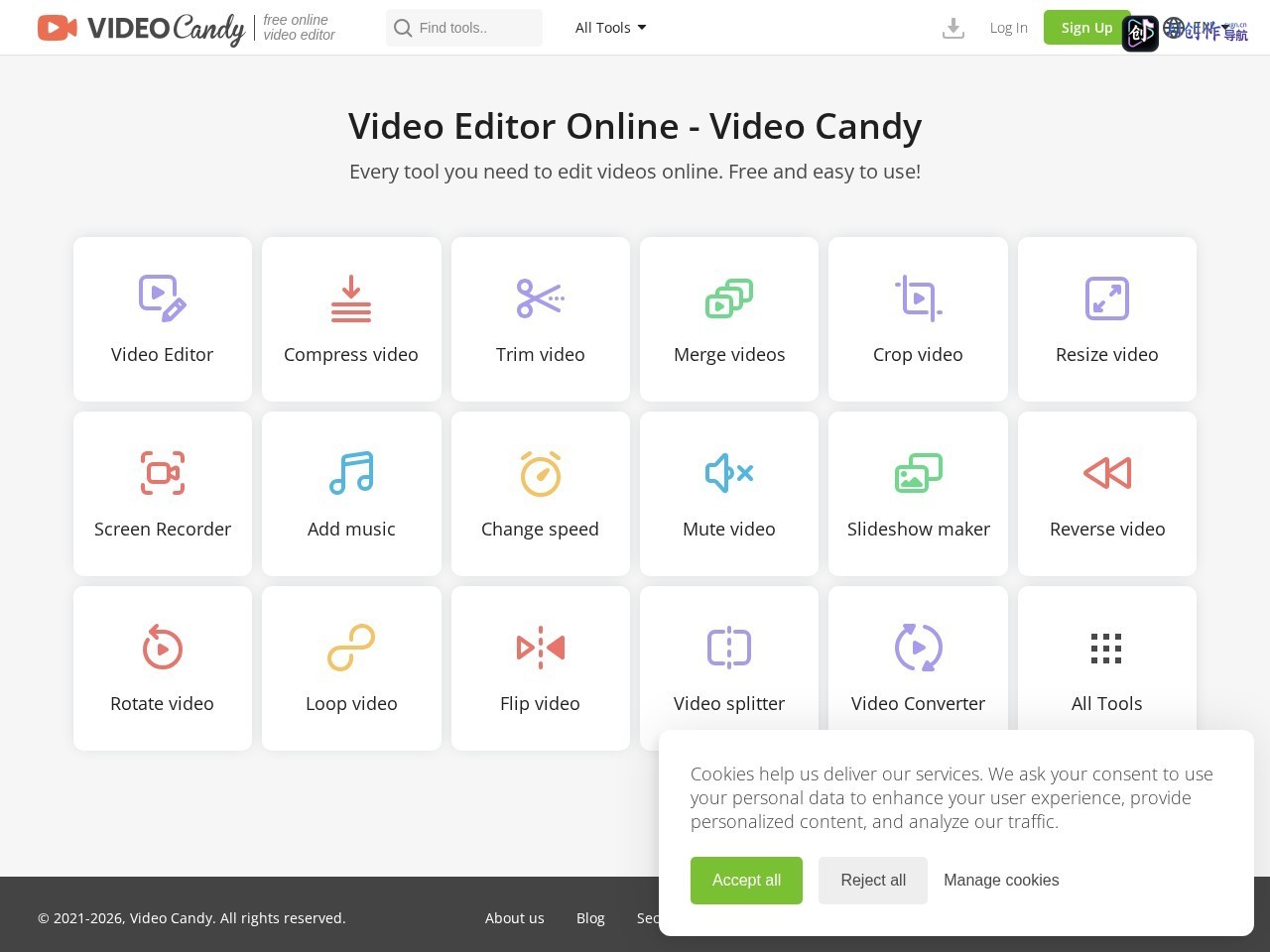The width and height of the screenshot is (1270, 952).
Task: Click the 'Add music' label
Action: [351, 530]
